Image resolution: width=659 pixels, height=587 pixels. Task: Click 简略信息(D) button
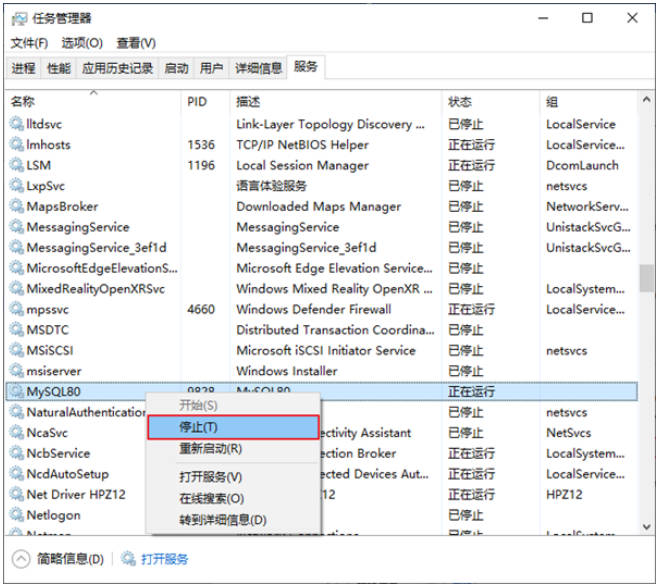tap(70, 559)
